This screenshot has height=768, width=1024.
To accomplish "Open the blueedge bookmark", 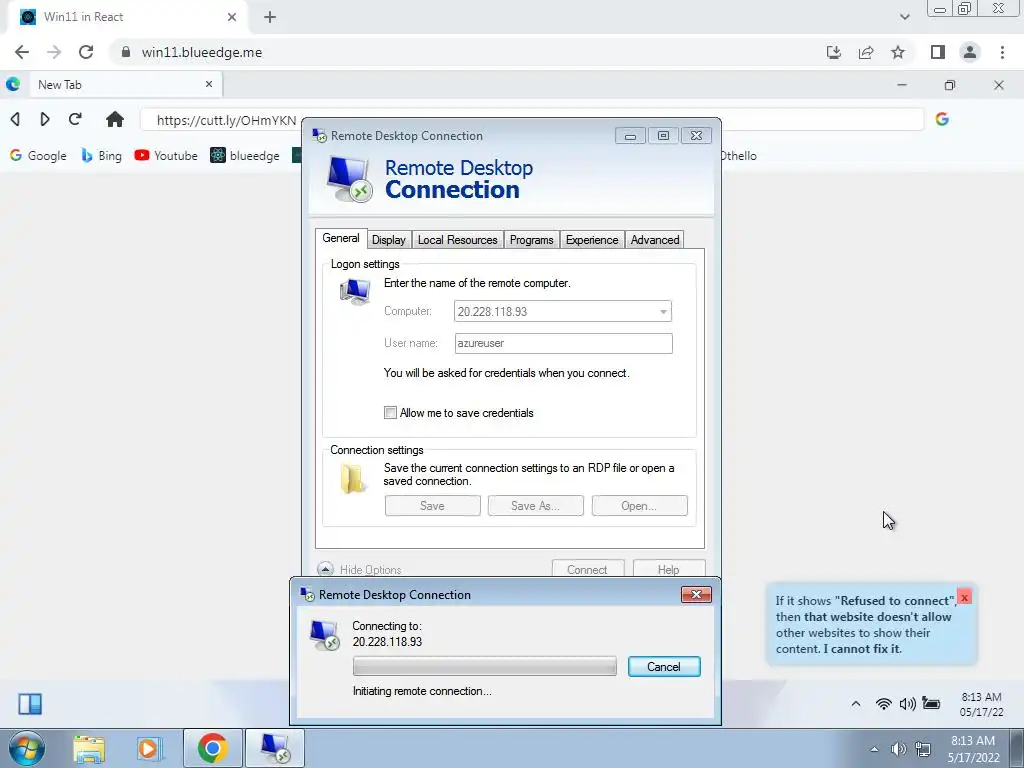I will 245,155.
